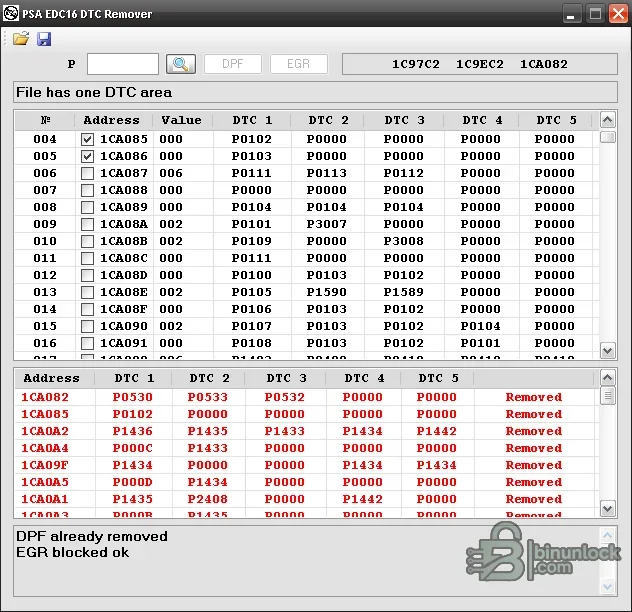Click the "DPF already removed" log line
Viewport: 632px width, 612px height.
pyautogui.click(x=91, y=537)
